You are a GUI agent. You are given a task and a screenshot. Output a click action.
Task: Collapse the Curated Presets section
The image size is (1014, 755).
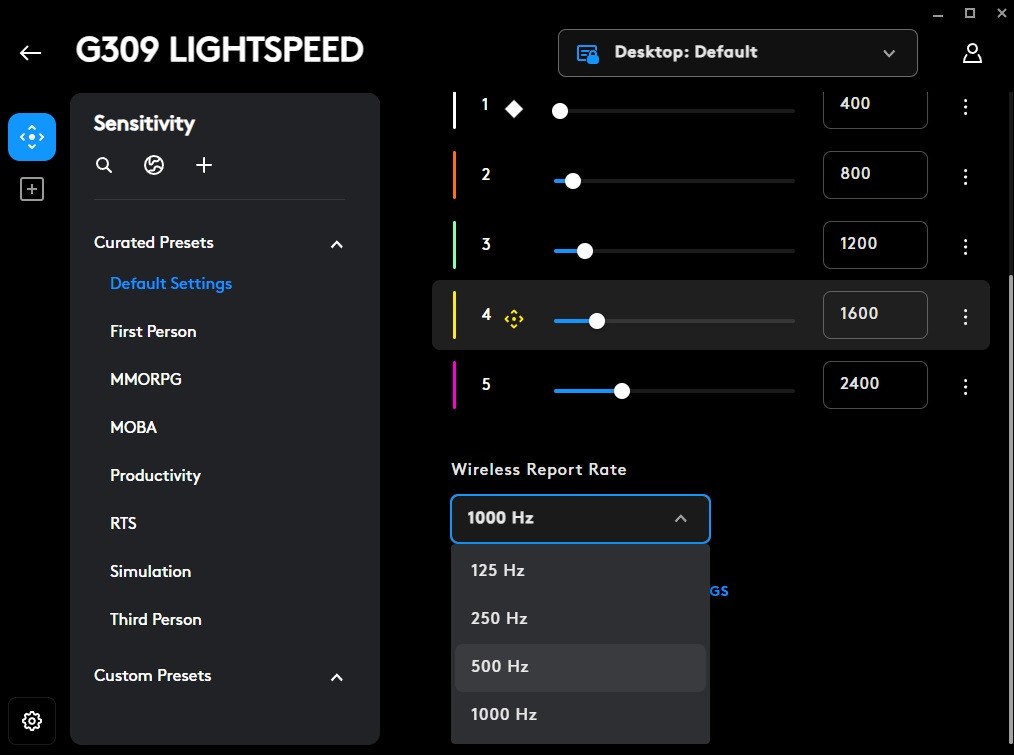(x=337, y=244)
